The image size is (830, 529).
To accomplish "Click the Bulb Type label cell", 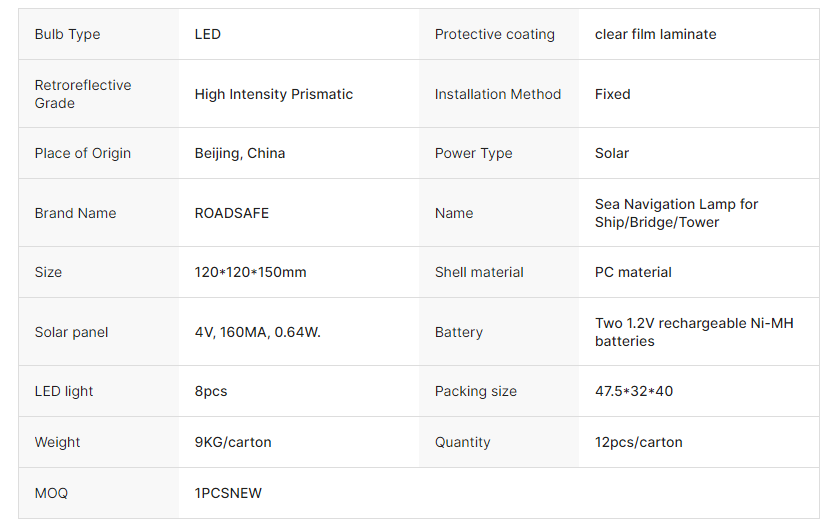I will tap(67, 34).
